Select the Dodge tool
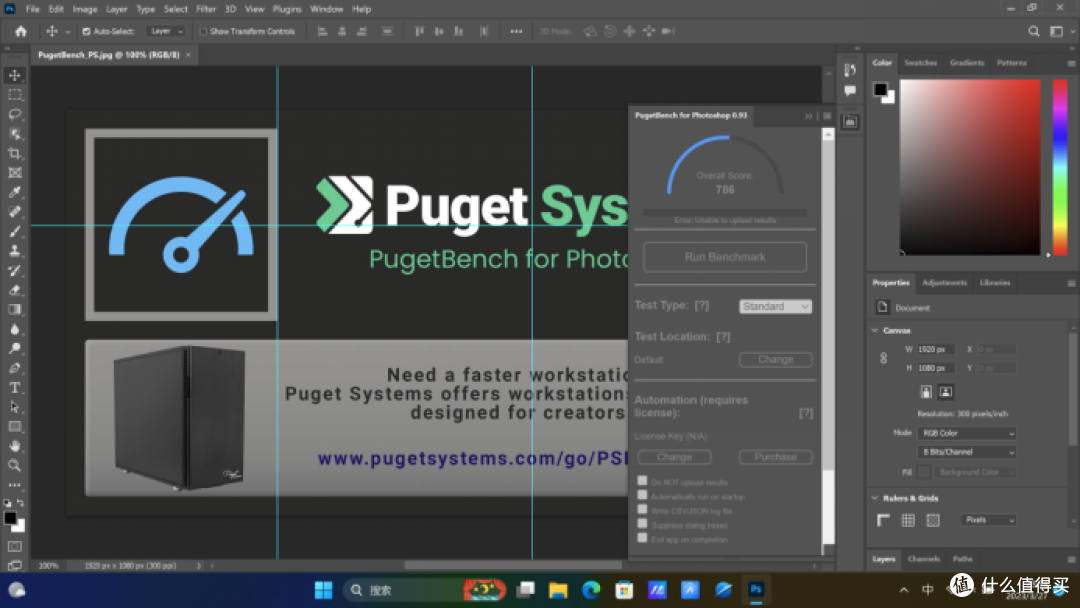1080x608 pixels. pos(14,348)
